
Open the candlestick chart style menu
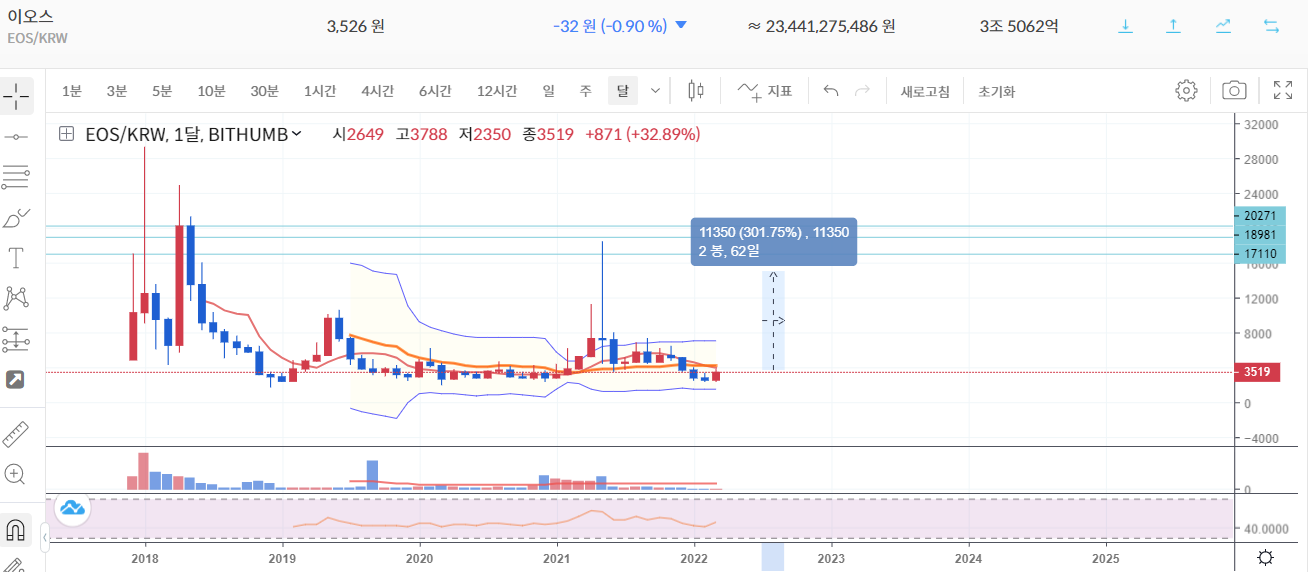tap(696, 91)
